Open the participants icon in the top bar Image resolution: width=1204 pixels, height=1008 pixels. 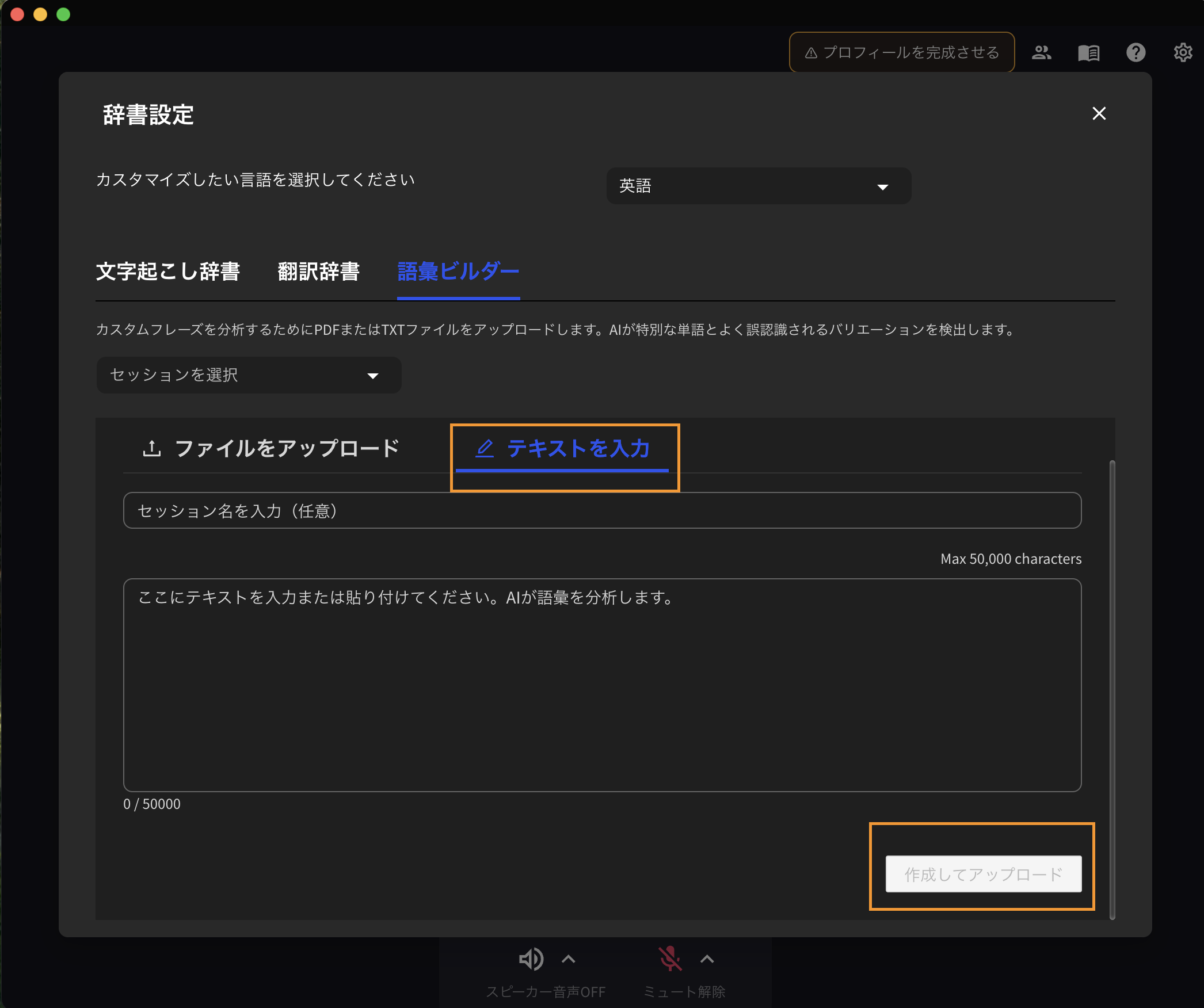[x=1042, y=53]
